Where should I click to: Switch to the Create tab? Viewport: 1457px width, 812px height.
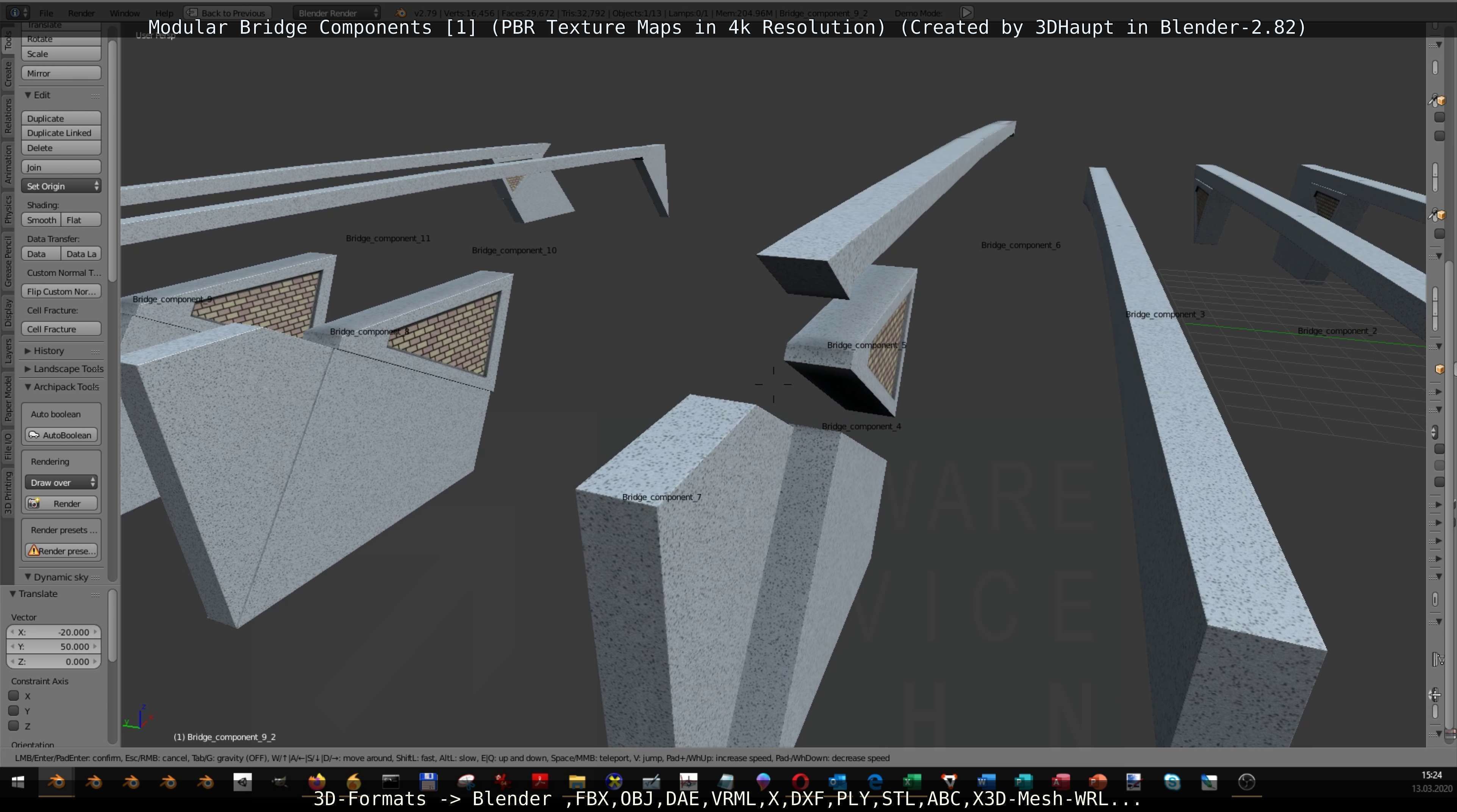[x=8, y=74]
